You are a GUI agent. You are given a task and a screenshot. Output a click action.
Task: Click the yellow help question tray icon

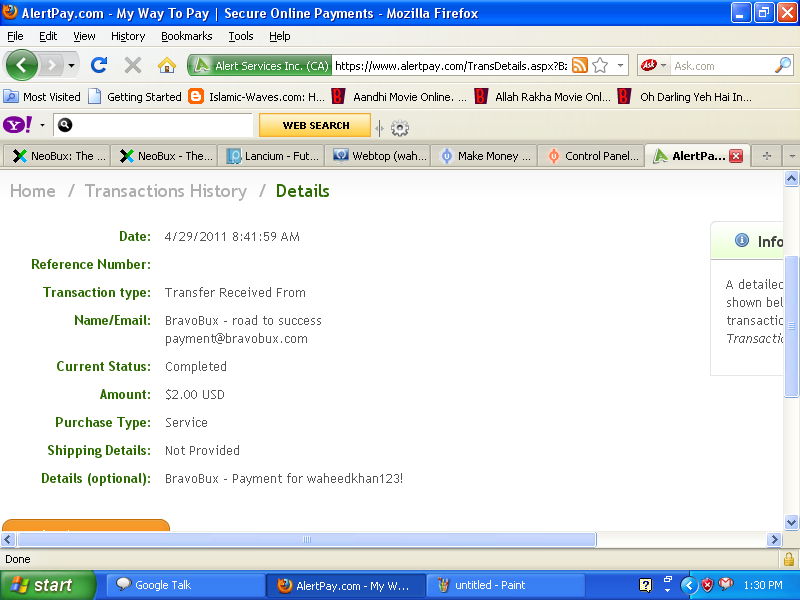pyautogui.click(x=645, y=585)
